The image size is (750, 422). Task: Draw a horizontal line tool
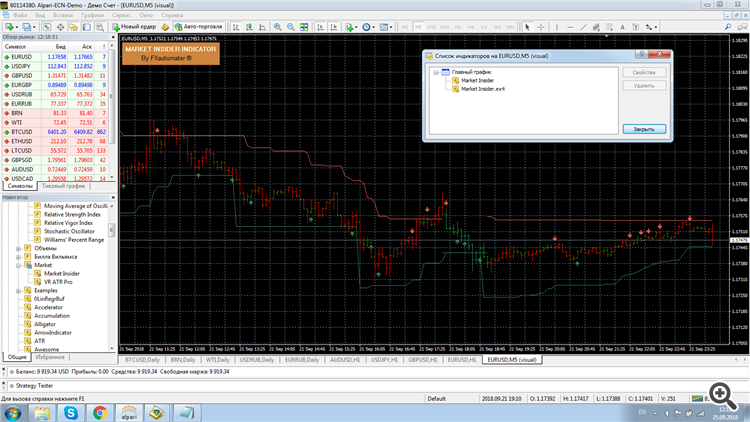tap(570, 27)
